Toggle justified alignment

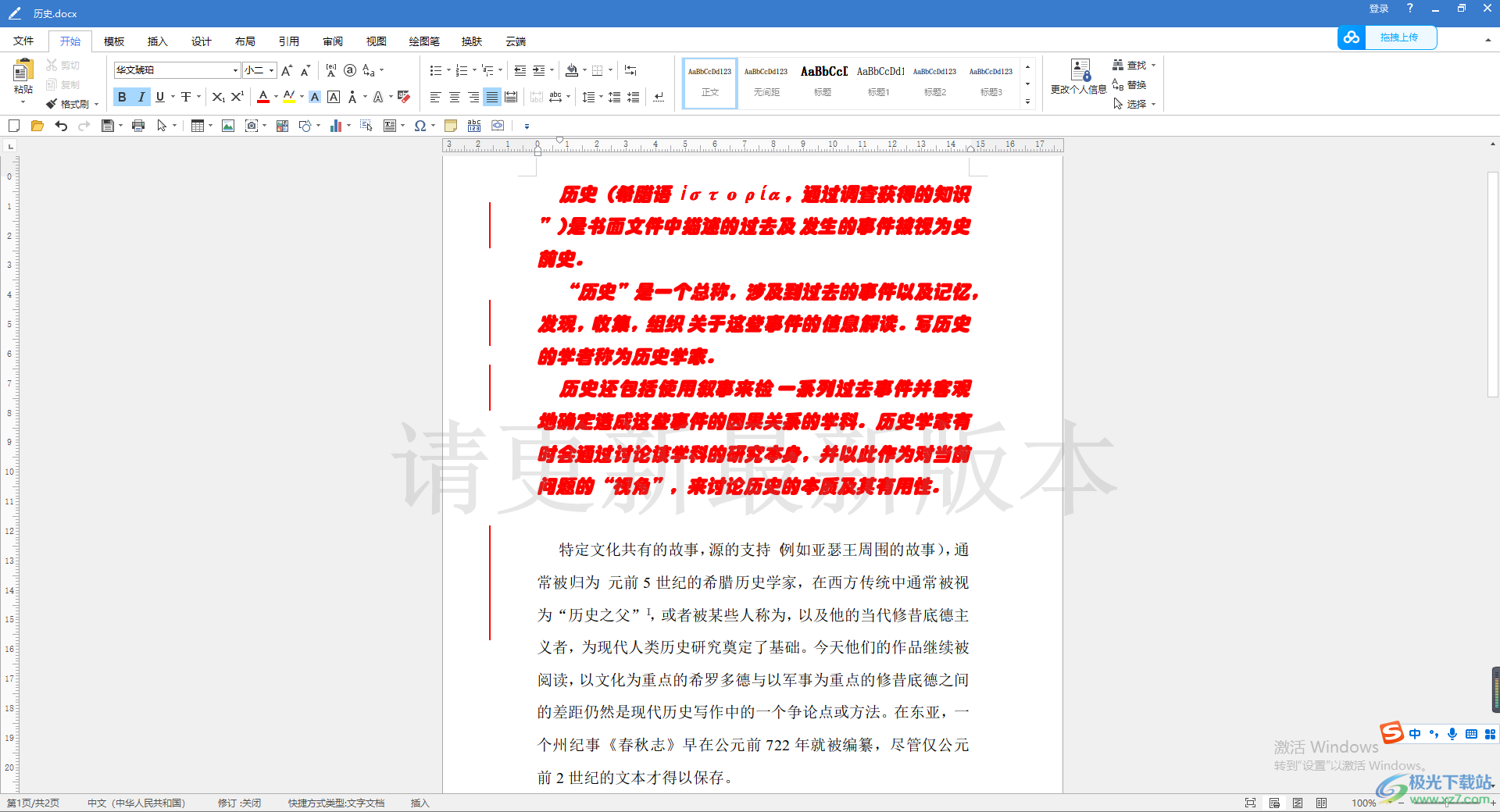pos(491,97)
